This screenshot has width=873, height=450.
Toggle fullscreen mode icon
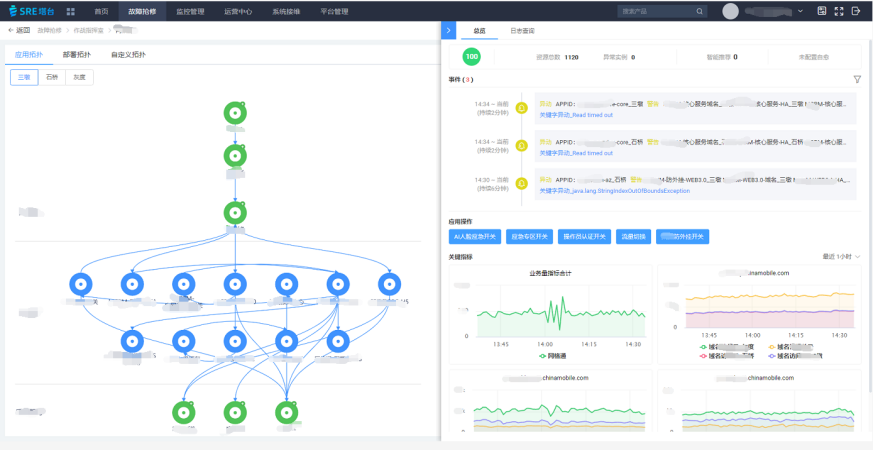coord(839,11)
